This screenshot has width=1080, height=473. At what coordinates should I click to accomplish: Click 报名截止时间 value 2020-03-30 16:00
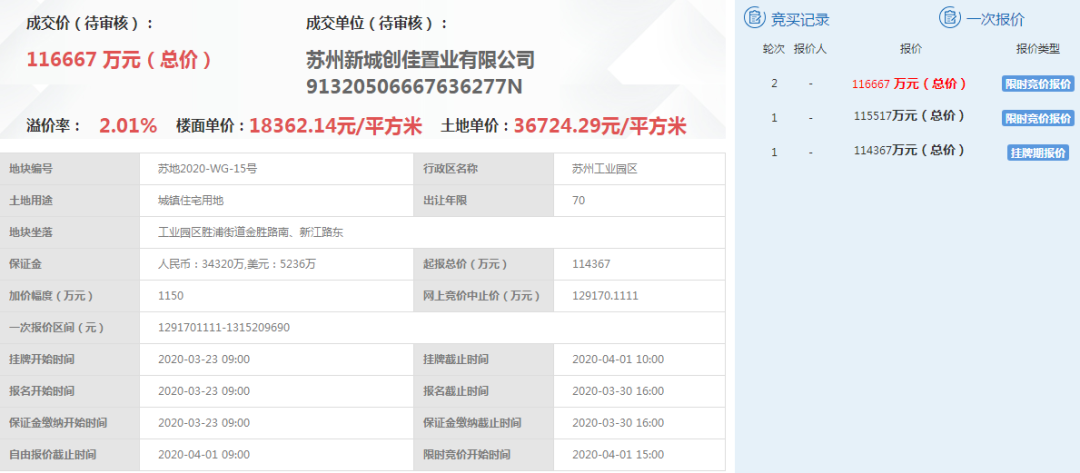(x=618, y=391)
